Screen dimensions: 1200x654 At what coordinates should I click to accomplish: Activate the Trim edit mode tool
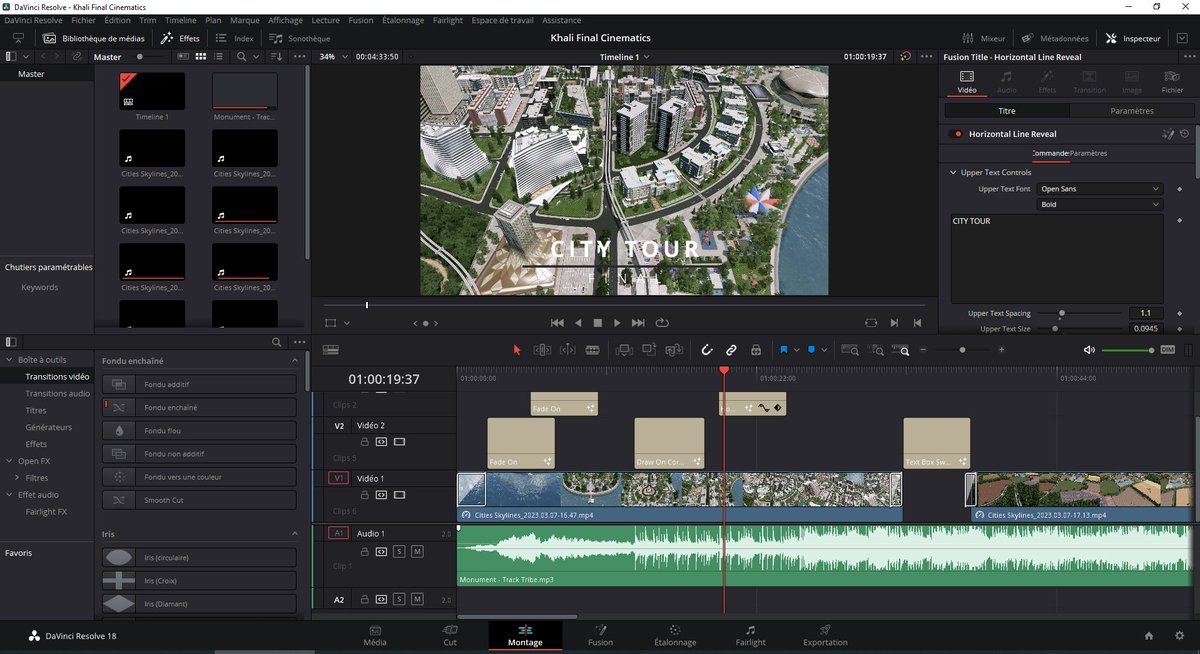(x=542, y=350)
